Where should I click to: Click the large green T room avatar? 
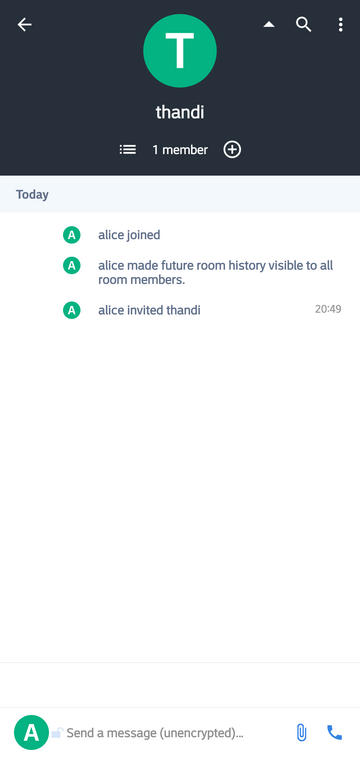180,51
